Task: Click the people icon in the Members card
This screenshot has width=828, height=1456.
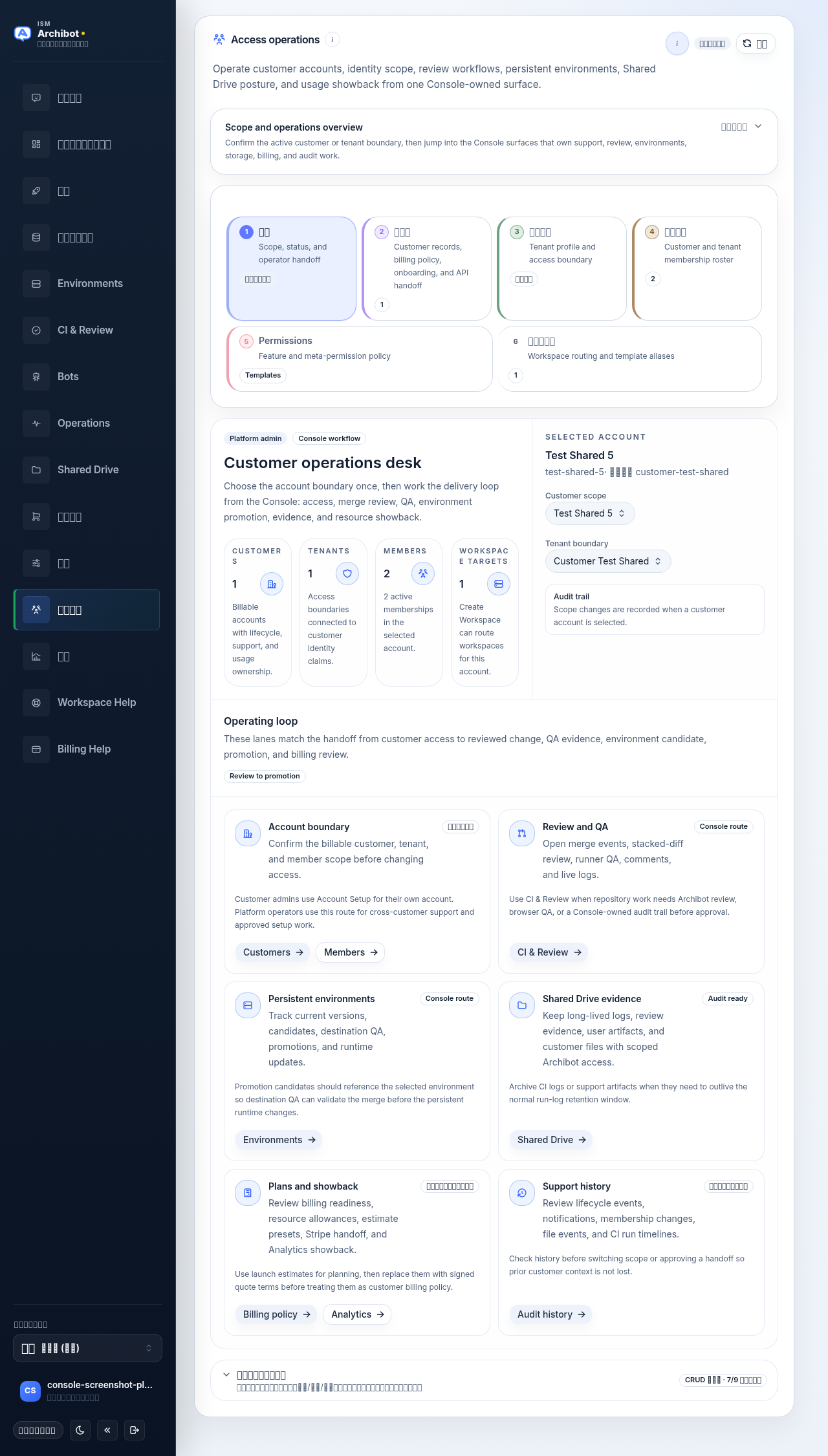Action: pos(423,573)
